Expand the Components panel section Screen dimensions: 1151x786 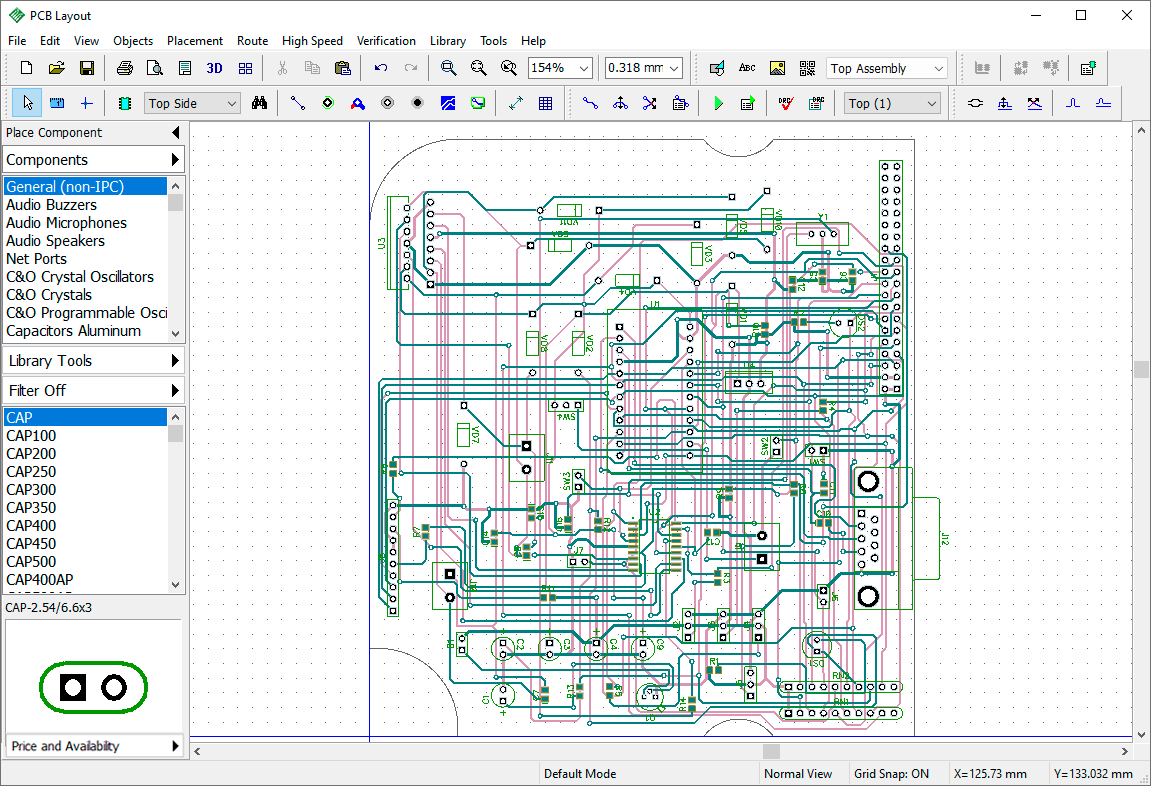(x=93, y=159)
